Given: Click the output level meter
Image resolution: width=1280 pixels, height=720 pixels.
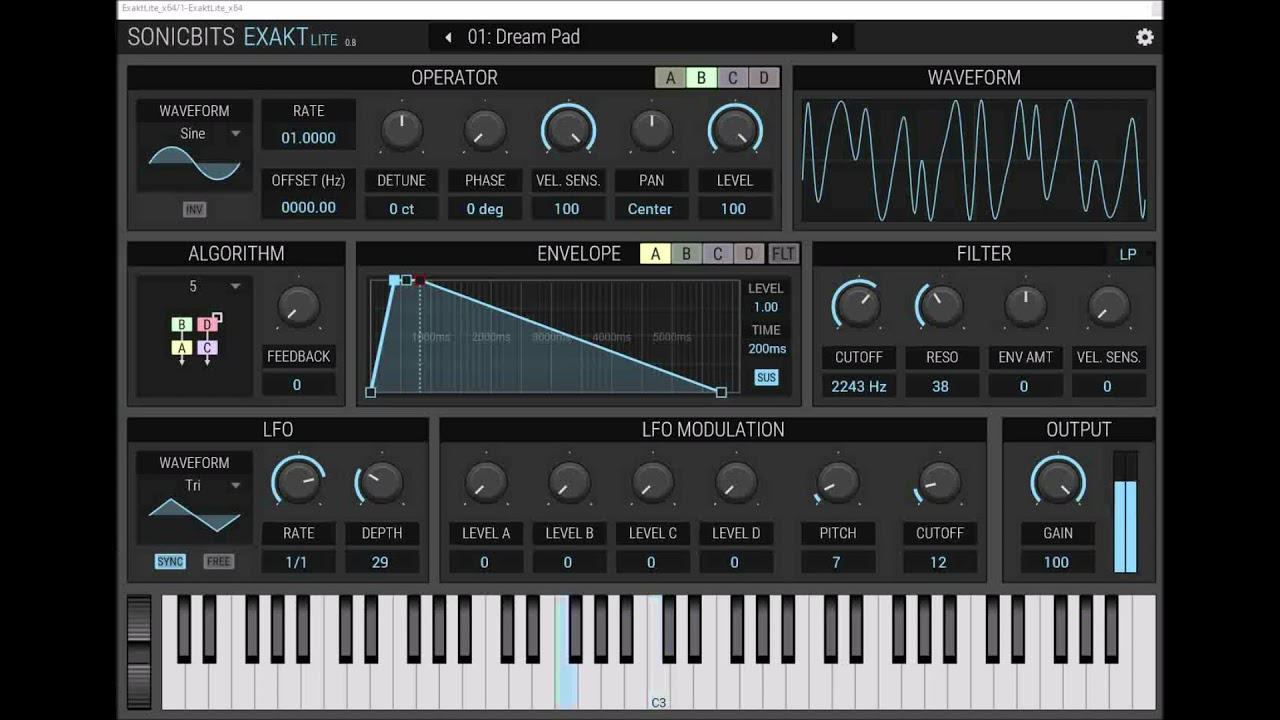Looking at the screenshot, I should tap(1126, 512).
